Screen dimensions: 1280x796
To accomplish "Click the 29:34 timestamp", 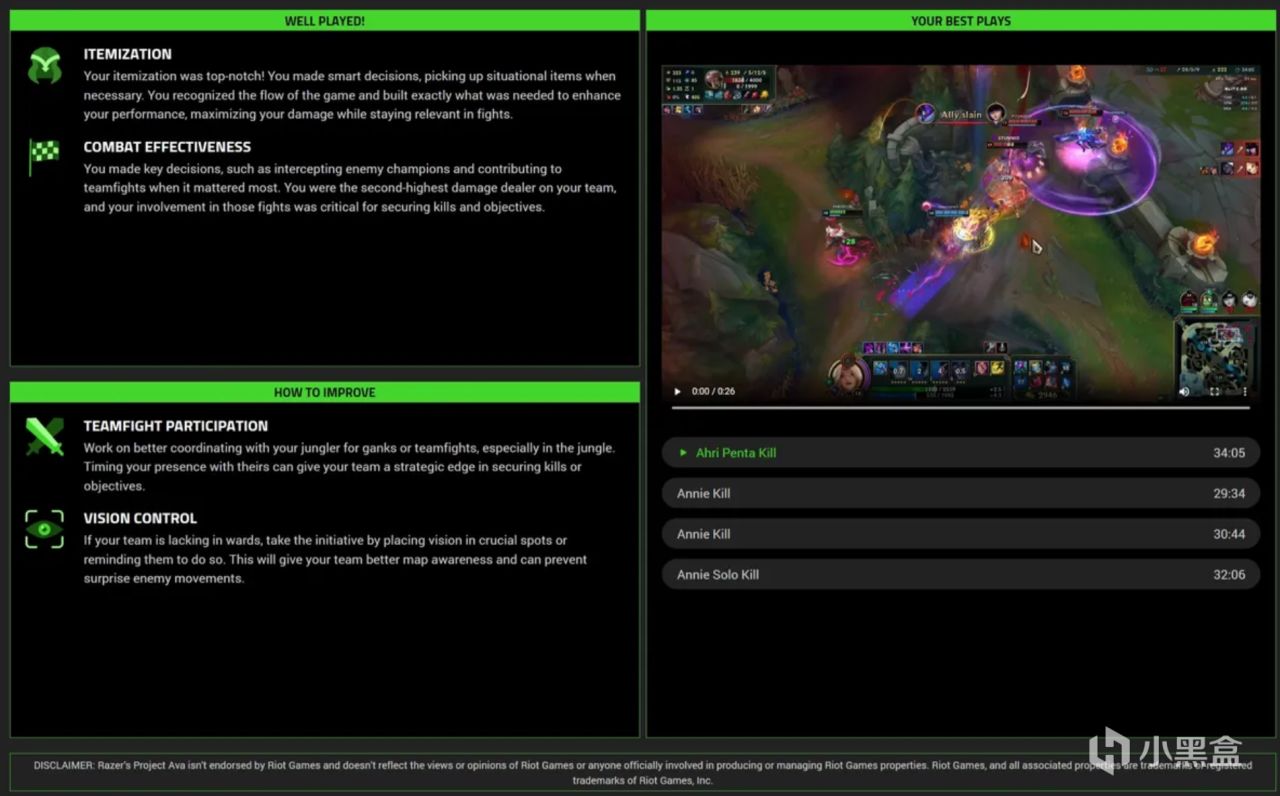I will 1229,494.
